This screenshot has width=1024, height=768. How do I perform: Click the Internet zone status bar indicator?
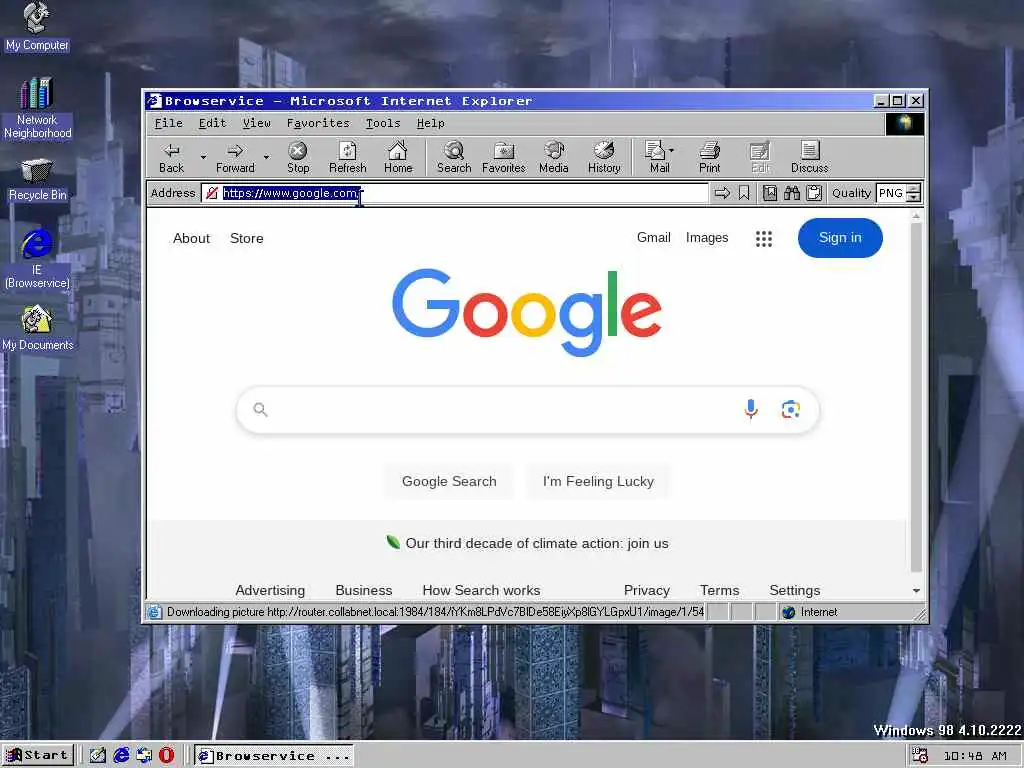click(810, 612)
